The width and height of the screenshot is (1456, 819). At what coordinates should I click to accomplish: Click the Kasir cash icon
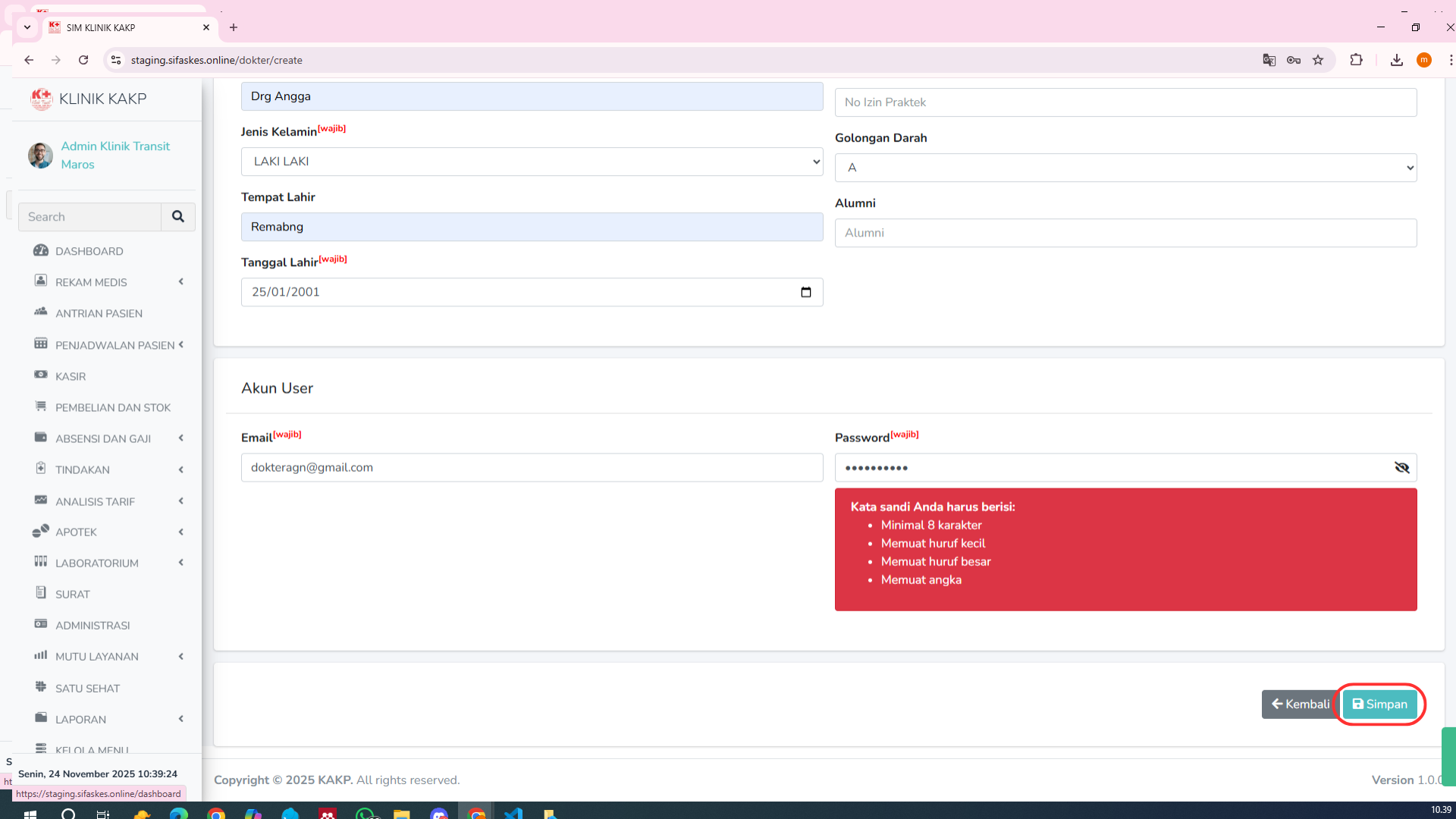tap(41, 375)
